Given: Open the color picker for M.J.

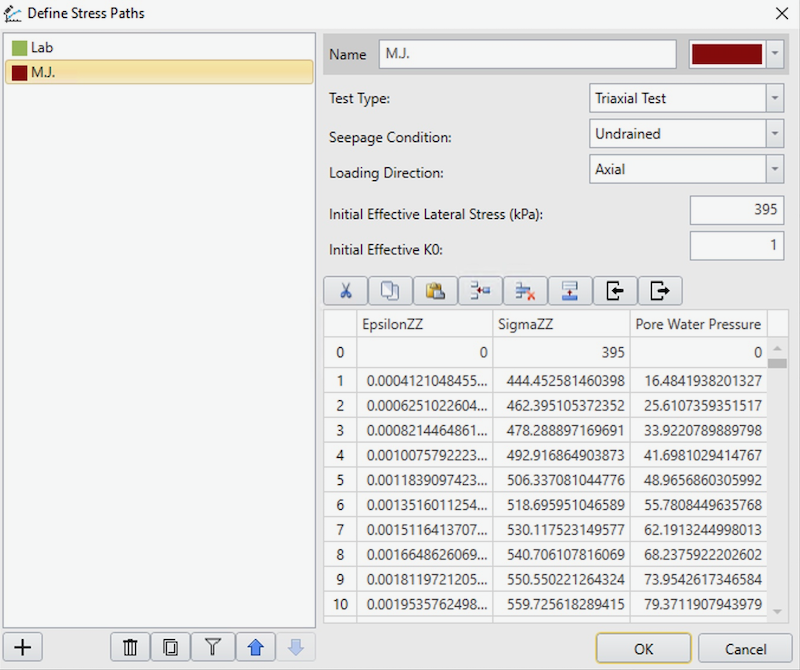Looking at the screenshot, I should point(775,54).
